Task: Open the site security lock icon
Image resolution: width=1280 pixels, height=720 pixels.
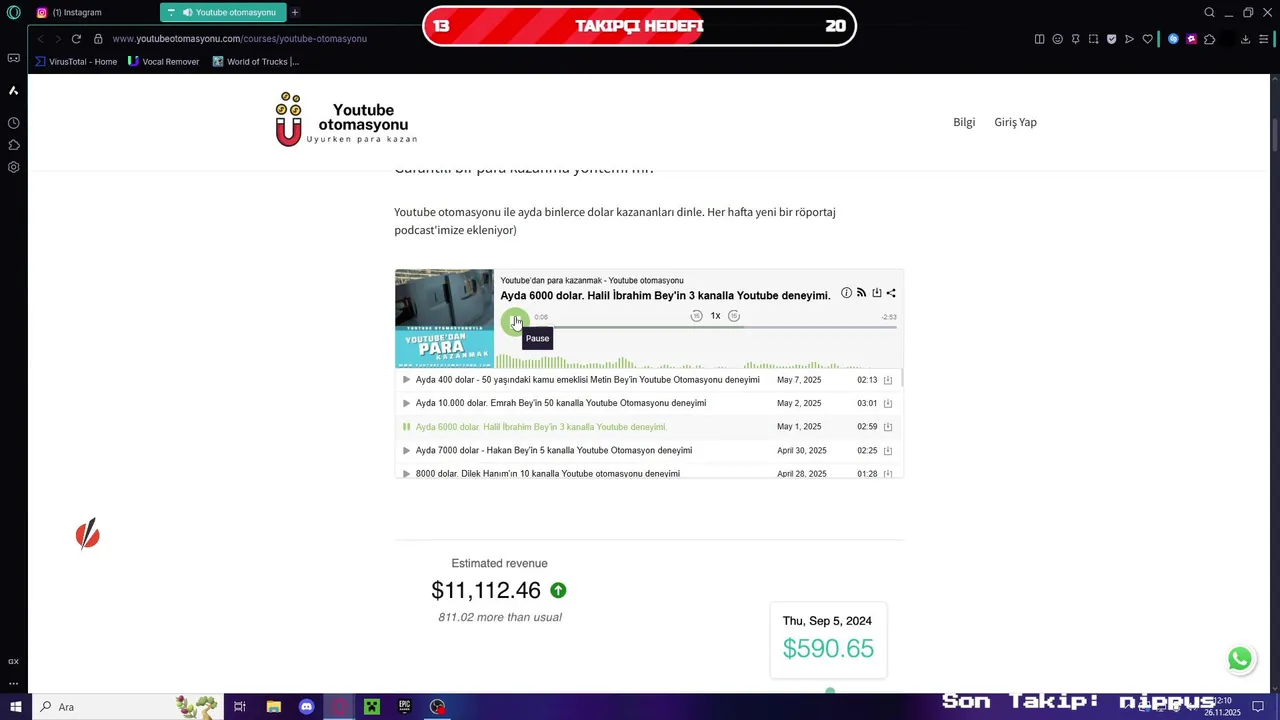Action: (98, 39)
